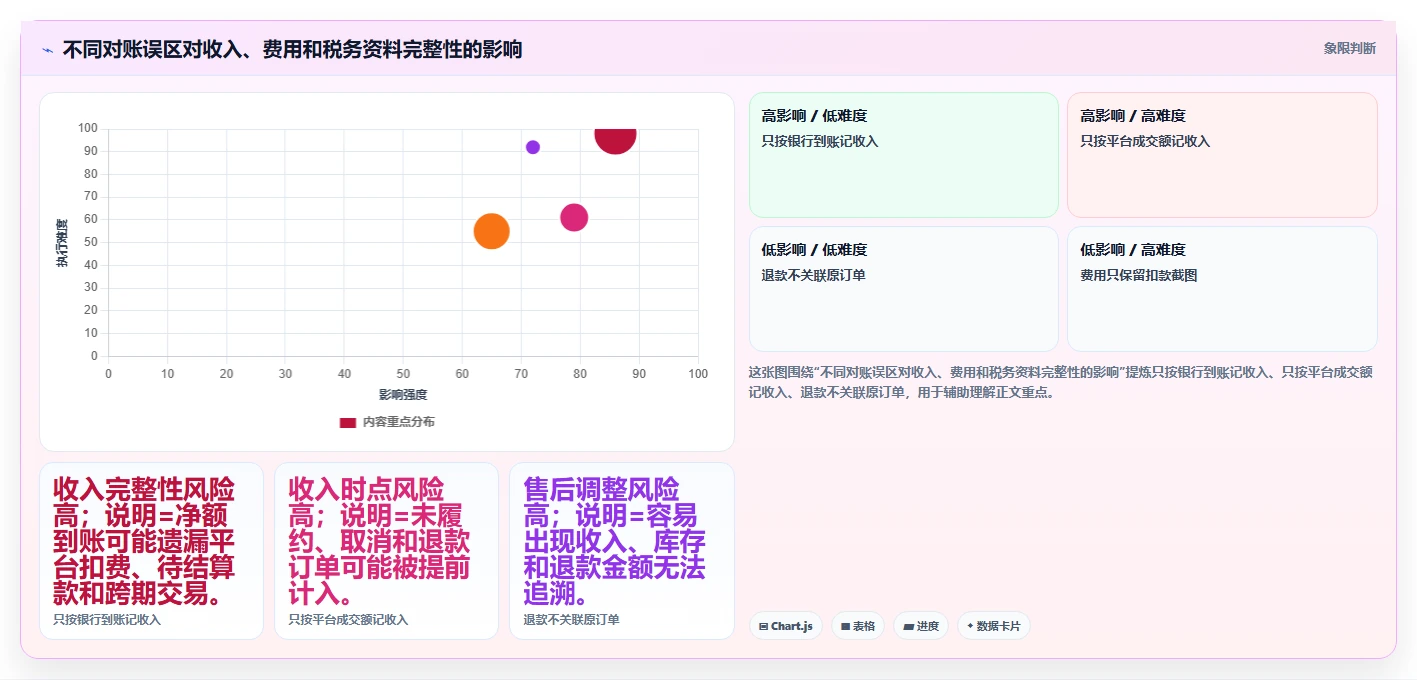Open the 低影响 / 高难度 quadrant card
The width and height of the screenshot is (1417, 680).
[1222, 289]
